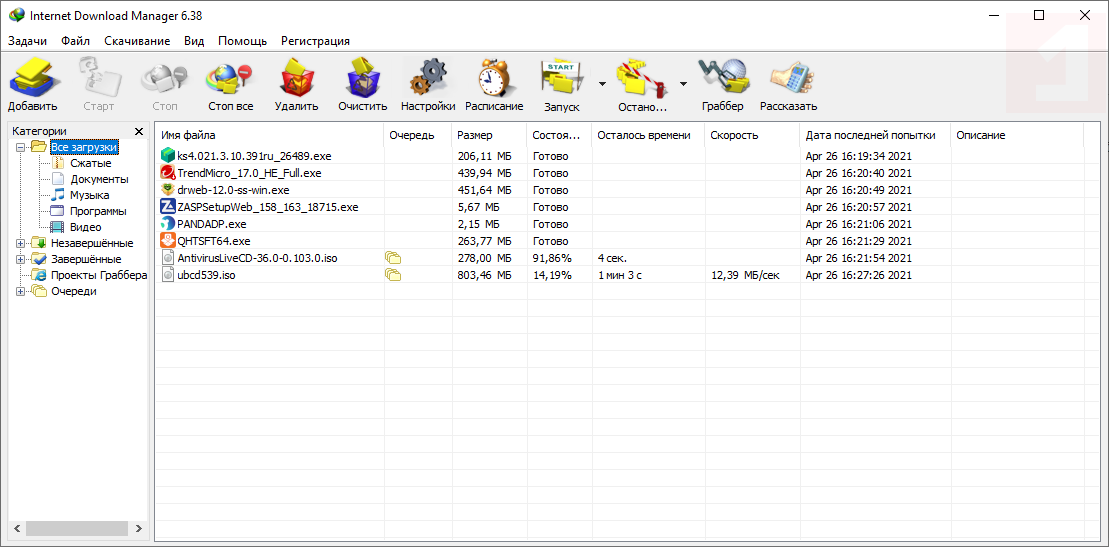Sort by Очередь column header
Image resolution: width=1109 pixels, height=547 pixels.
click(x=417, y=135)
